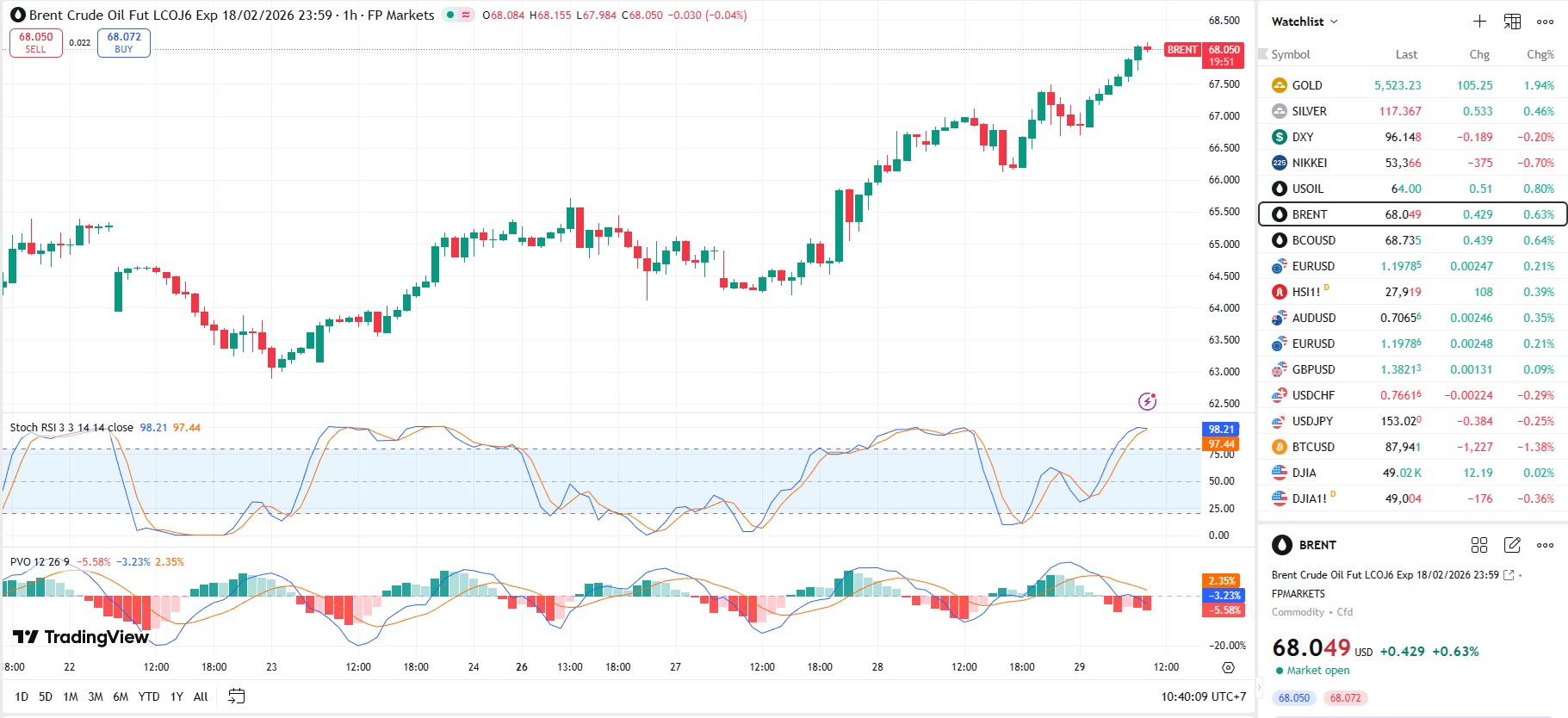Select the 1D time range tab
The width and height of the screenshot is (1568, 718).
[22, 696]
